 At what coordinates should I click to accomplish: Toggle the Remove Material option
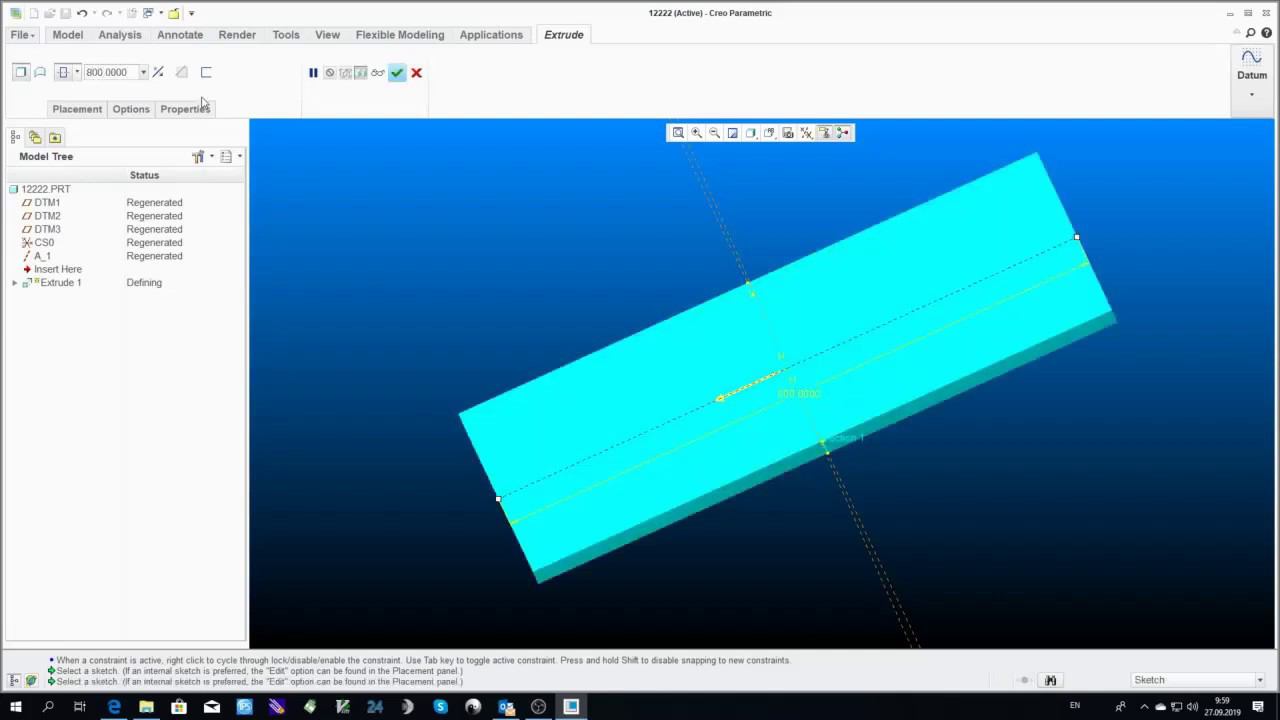click(x=182, y=72)
